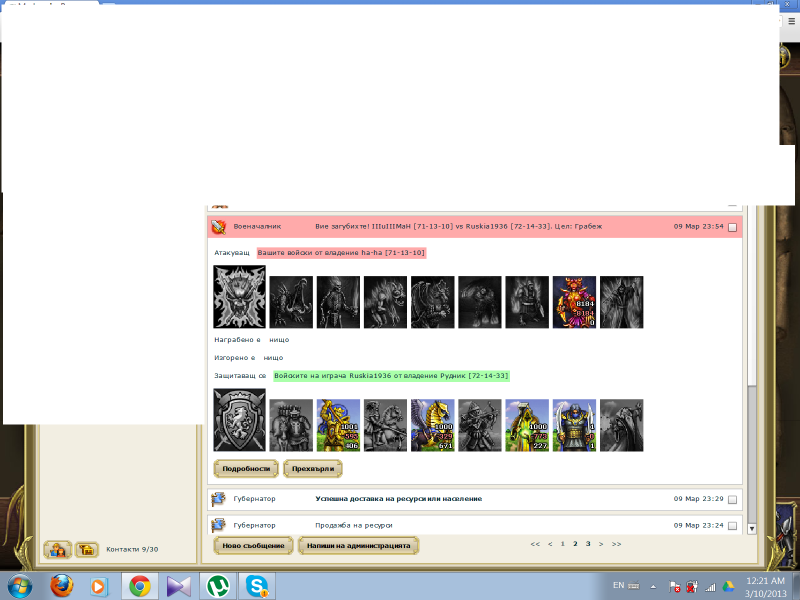Click the governor icon beside 'Успешна доставка'

[x=219, y=498]
